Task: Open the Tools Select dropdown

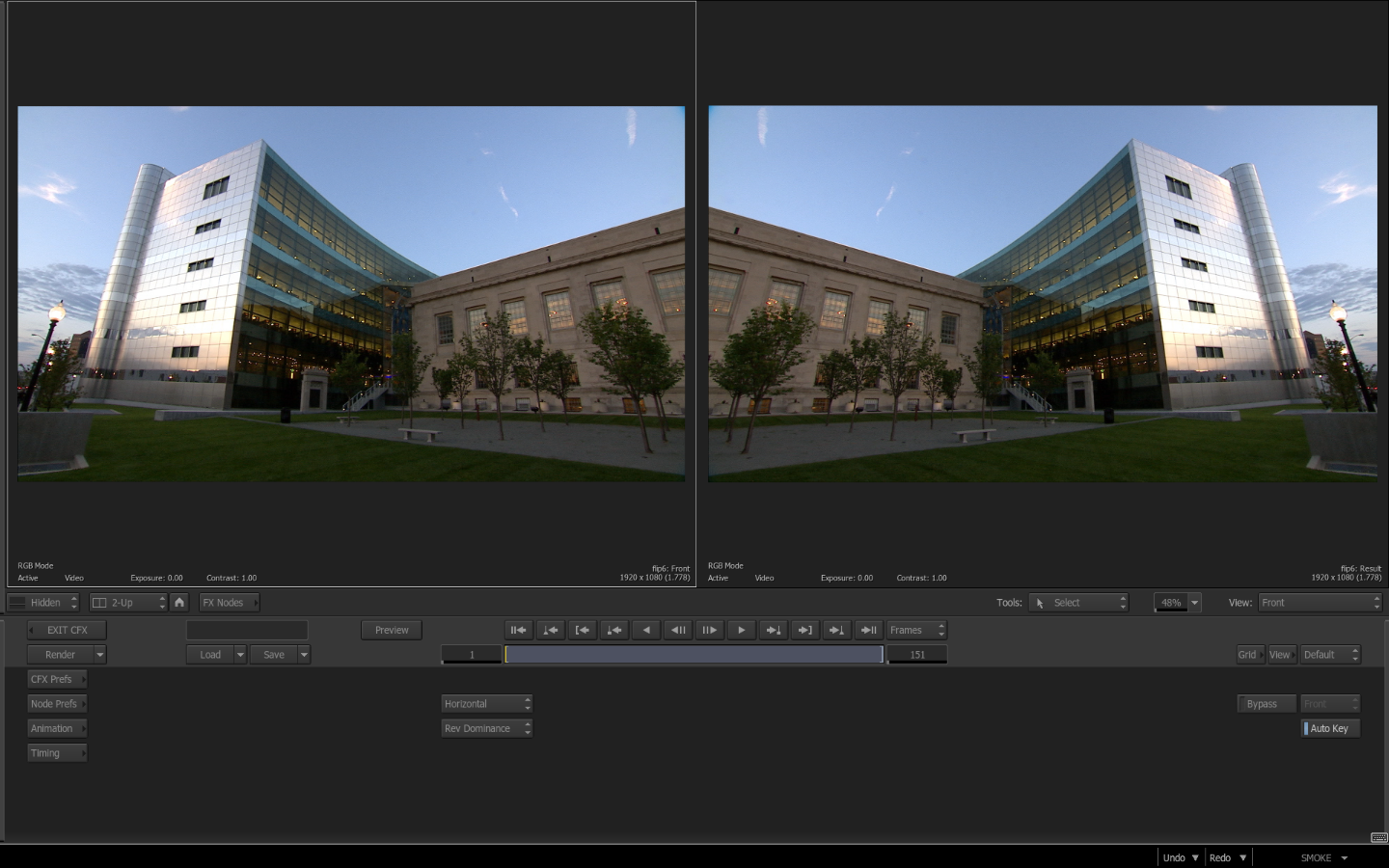Action: [x=1077, y=603]
